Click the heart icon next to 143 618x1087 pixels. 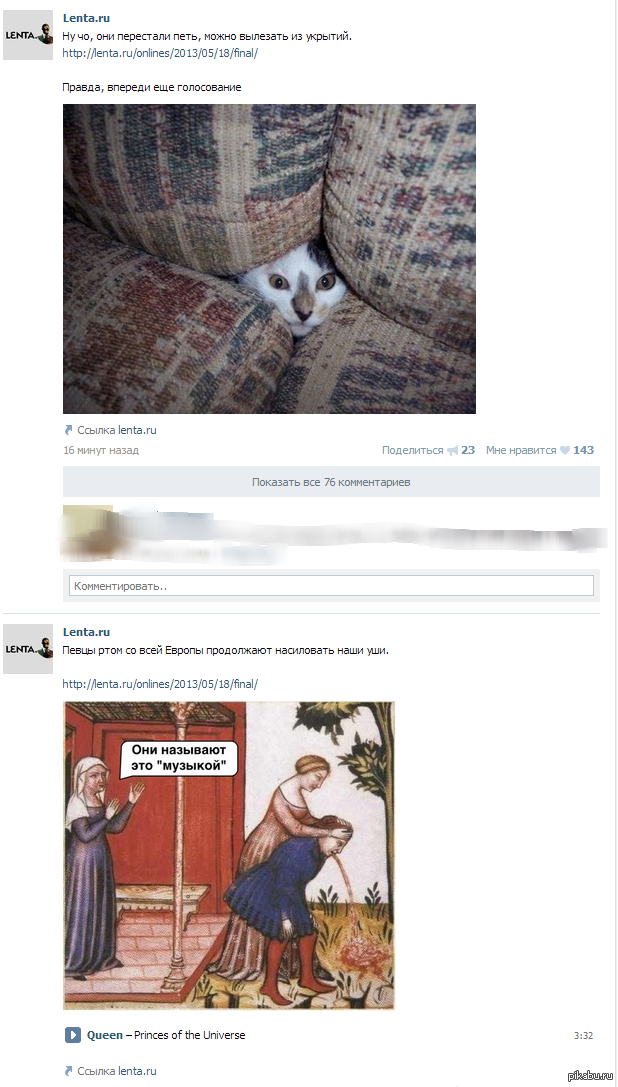(565, 450)
